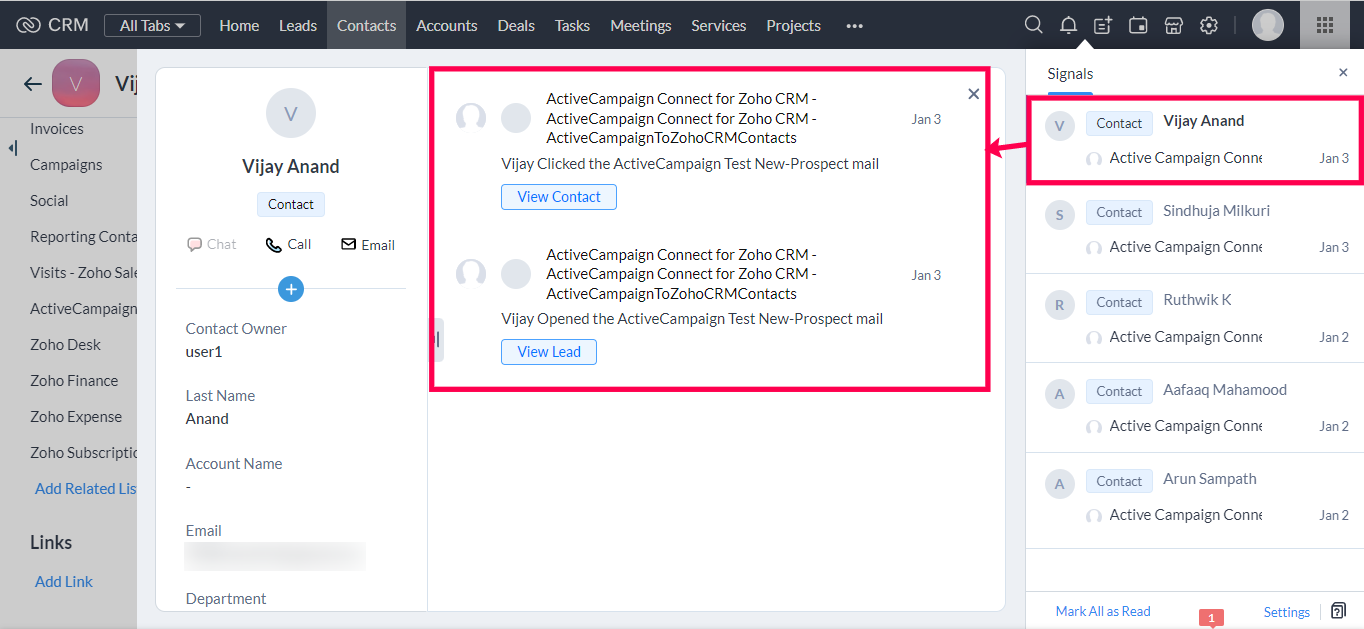Image resolution: width=1364 pixels, height=629 pixels.
Task: Select Social in related list
Action: [49, 201]
